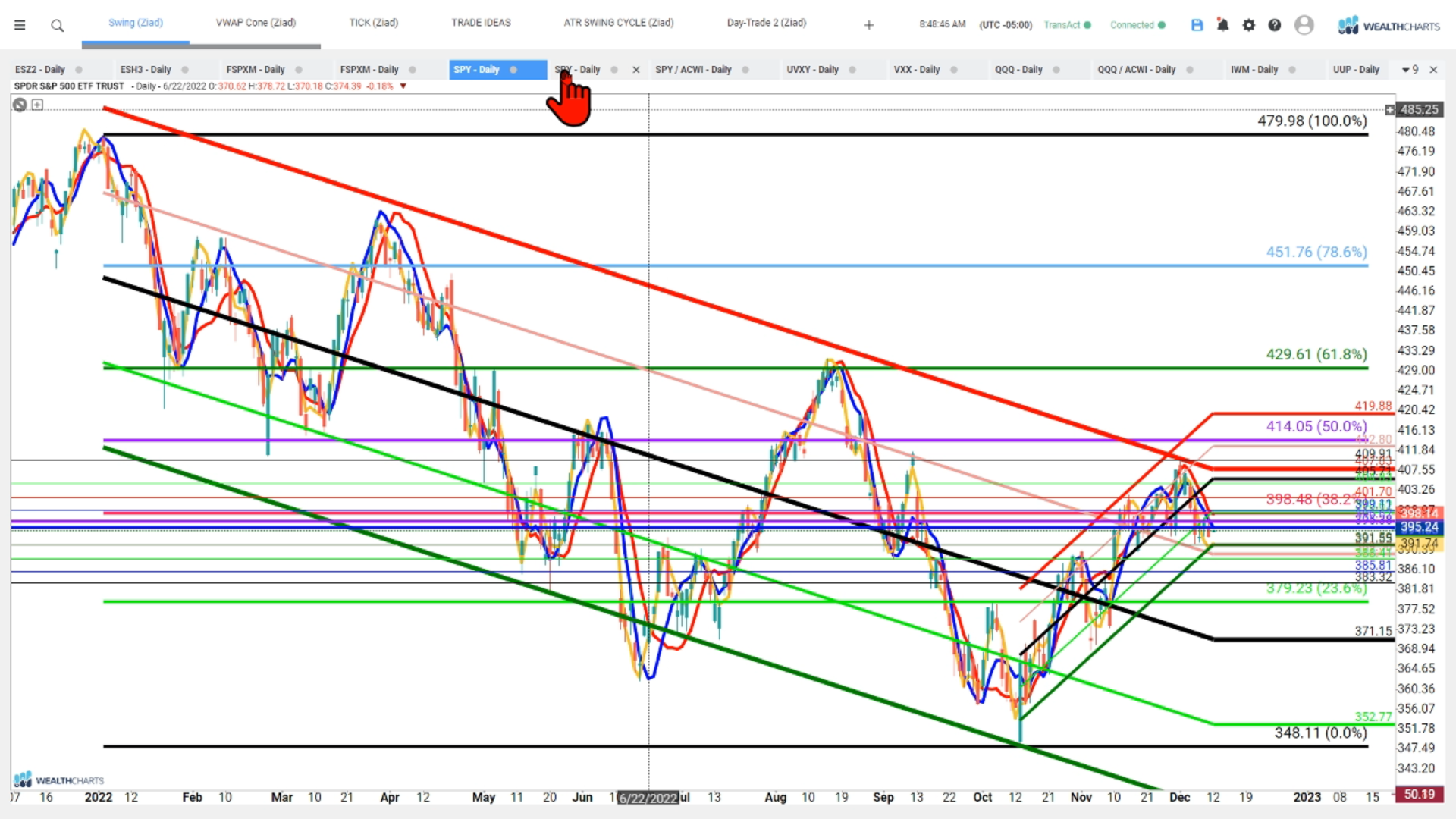Select SPY / ACWI - Daily chart tab
The width and height of the screenshot is (1456, 819).
tap(693, 70)
